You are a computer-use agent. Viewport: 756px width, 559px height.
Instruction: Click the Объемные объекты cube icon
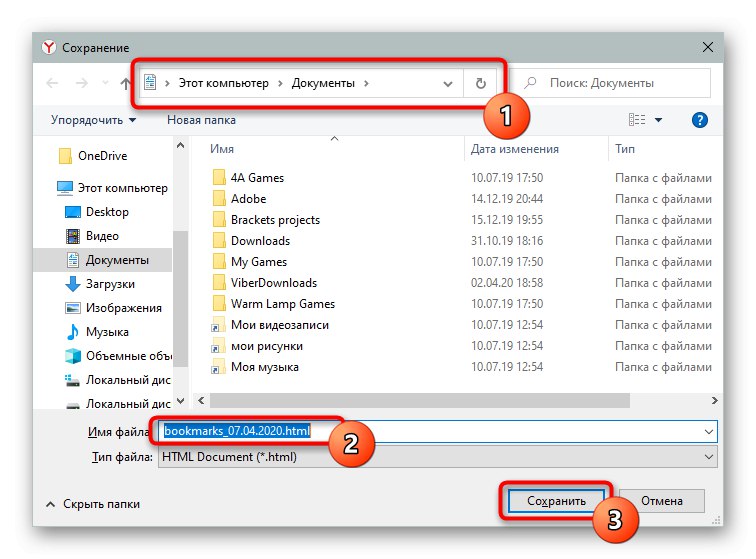point(73,356)
